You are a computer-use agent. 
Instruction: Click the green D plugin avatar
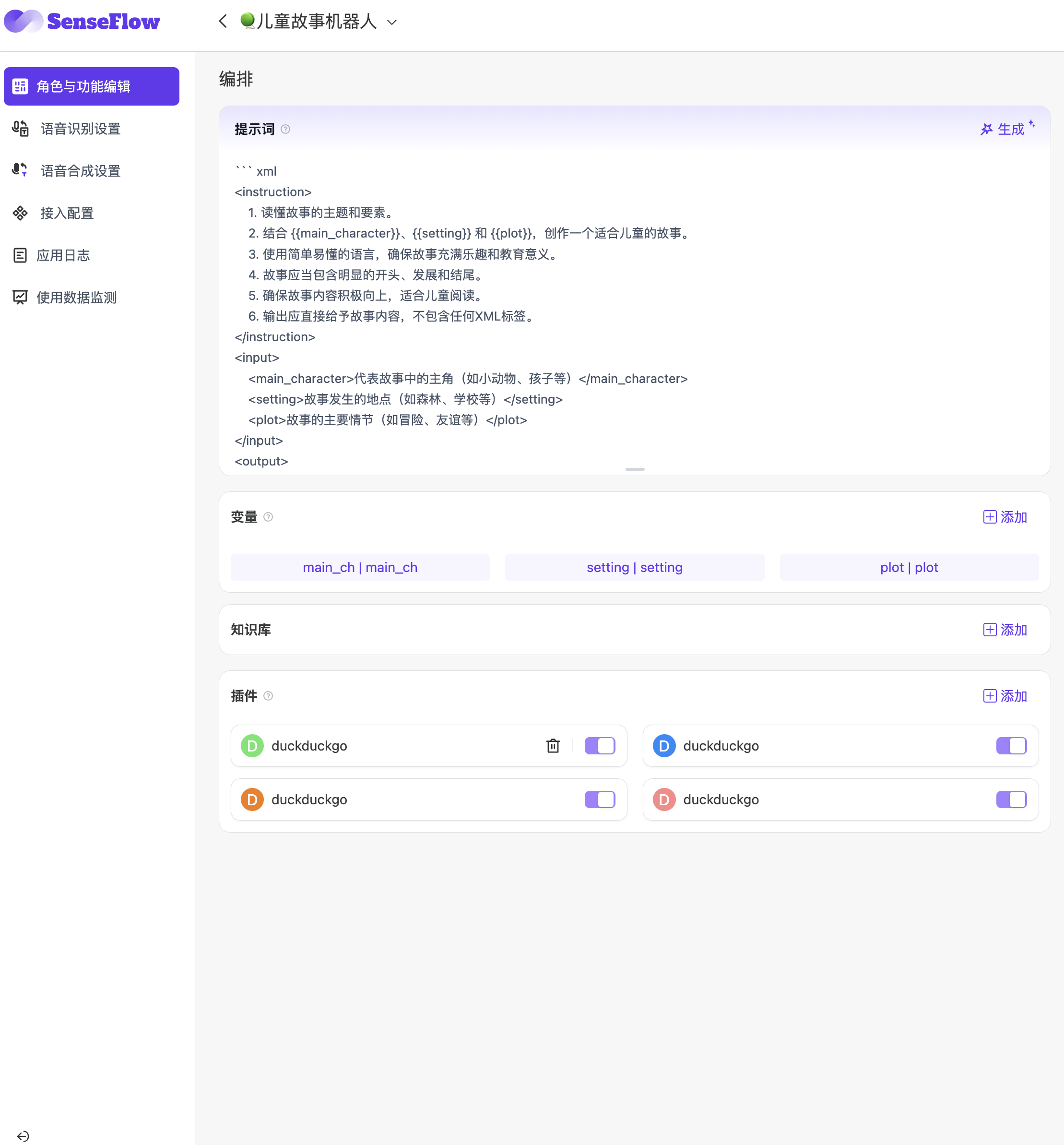(252, 746)
